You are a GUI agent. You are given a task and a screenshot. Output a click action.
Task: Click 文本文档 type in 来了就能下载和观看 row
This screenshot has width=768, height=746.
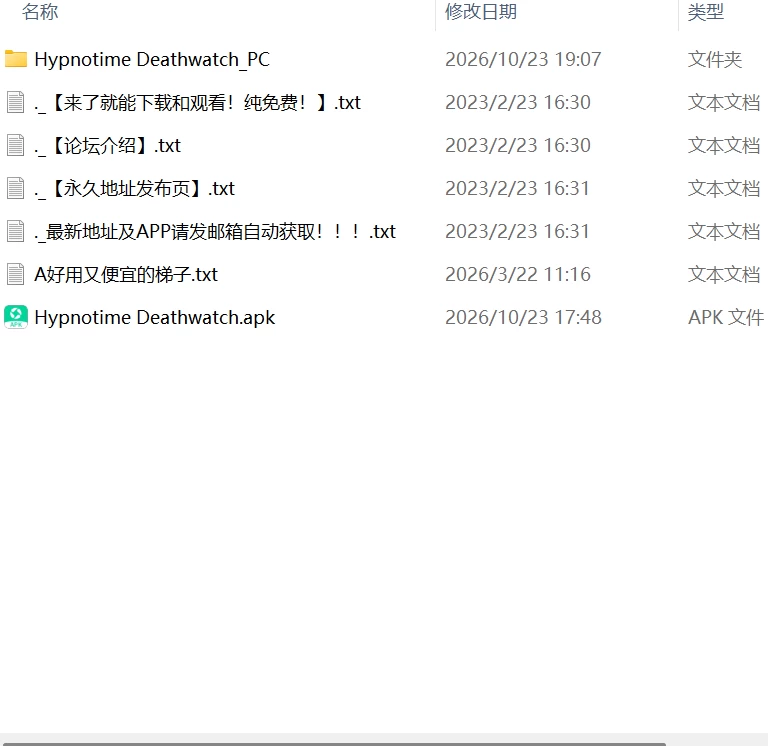(724, 103)
